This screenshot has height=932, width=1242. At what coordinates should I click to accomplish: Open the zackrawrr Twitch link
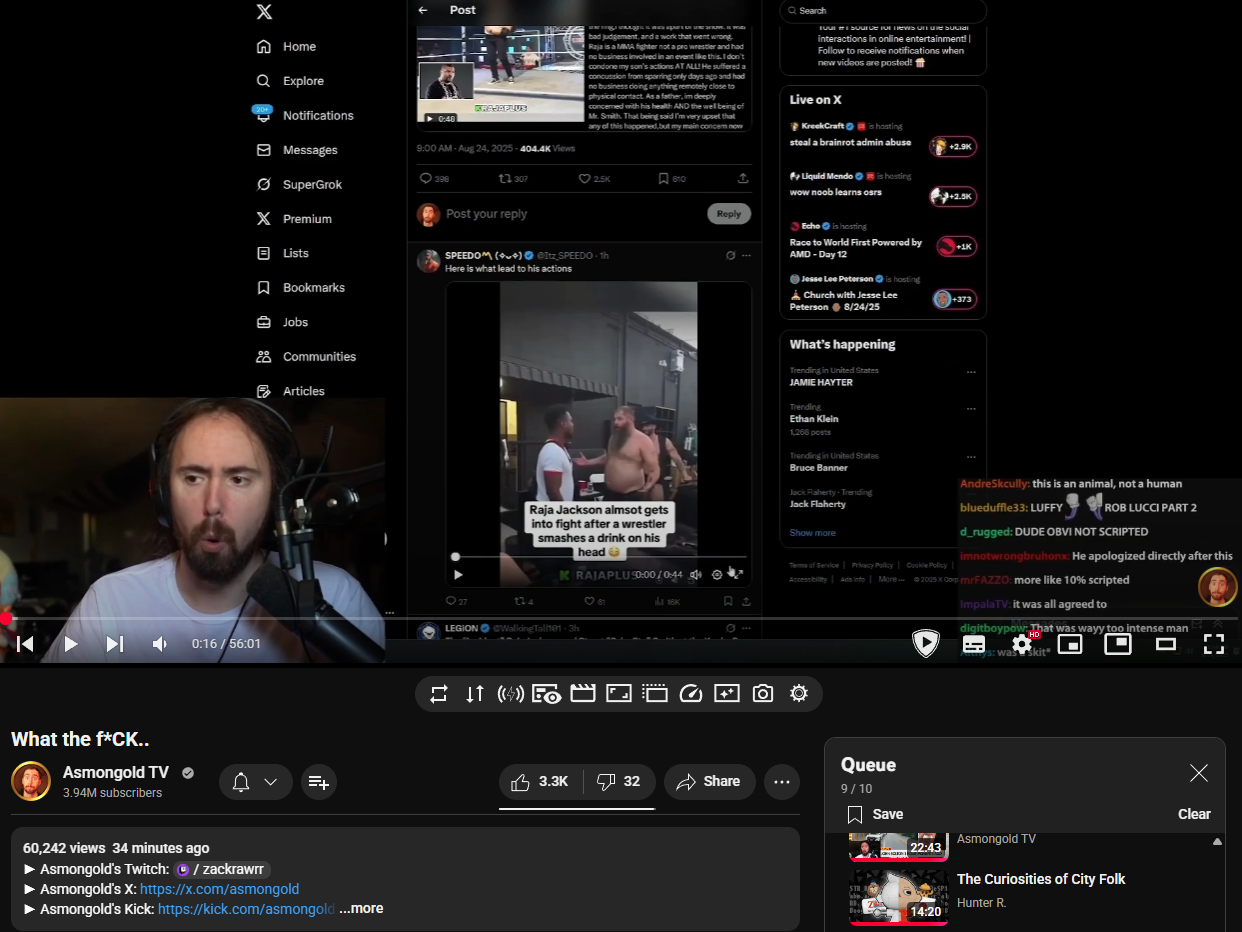point(222,869)
